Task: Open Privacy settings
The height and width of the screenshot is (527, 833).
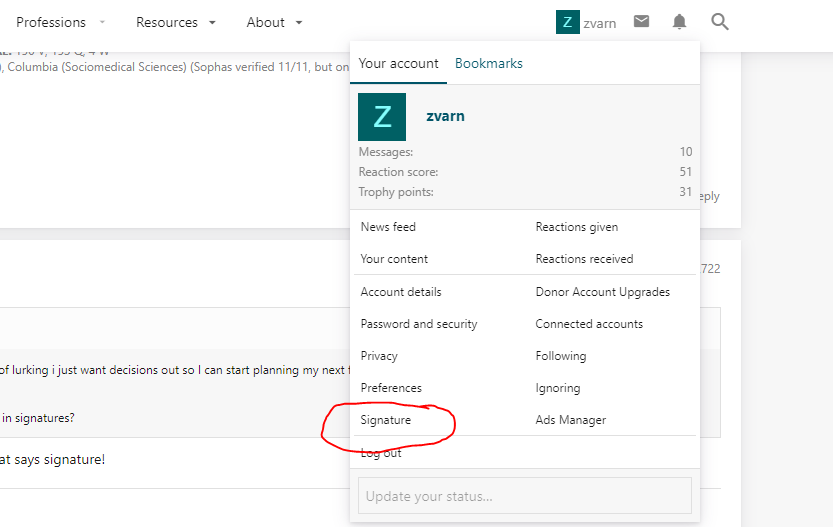Action: click(x=379, y=356)
